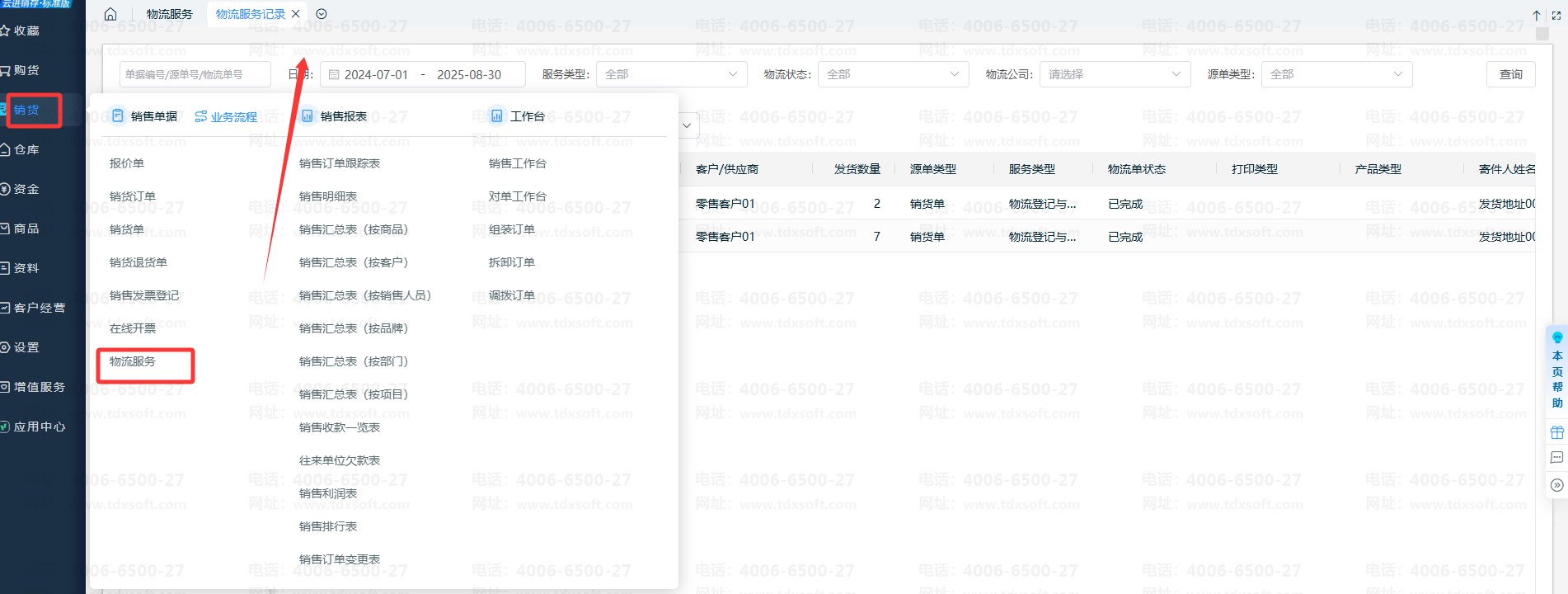The height and width of the screenshot is (594, 1568).
Task: Open the gift icon in right sidebar
Action: click(x=1556, y=432)
